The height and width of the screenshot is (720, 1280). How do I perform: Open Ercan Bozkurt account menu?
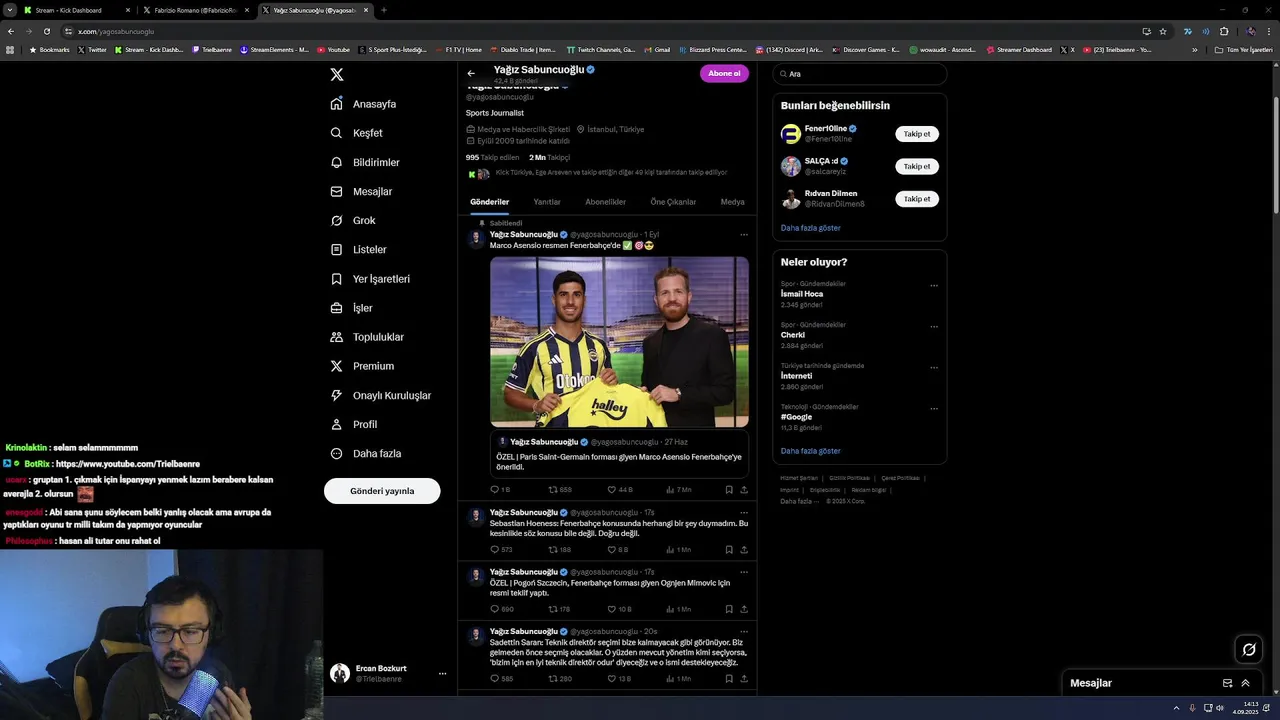388,673
